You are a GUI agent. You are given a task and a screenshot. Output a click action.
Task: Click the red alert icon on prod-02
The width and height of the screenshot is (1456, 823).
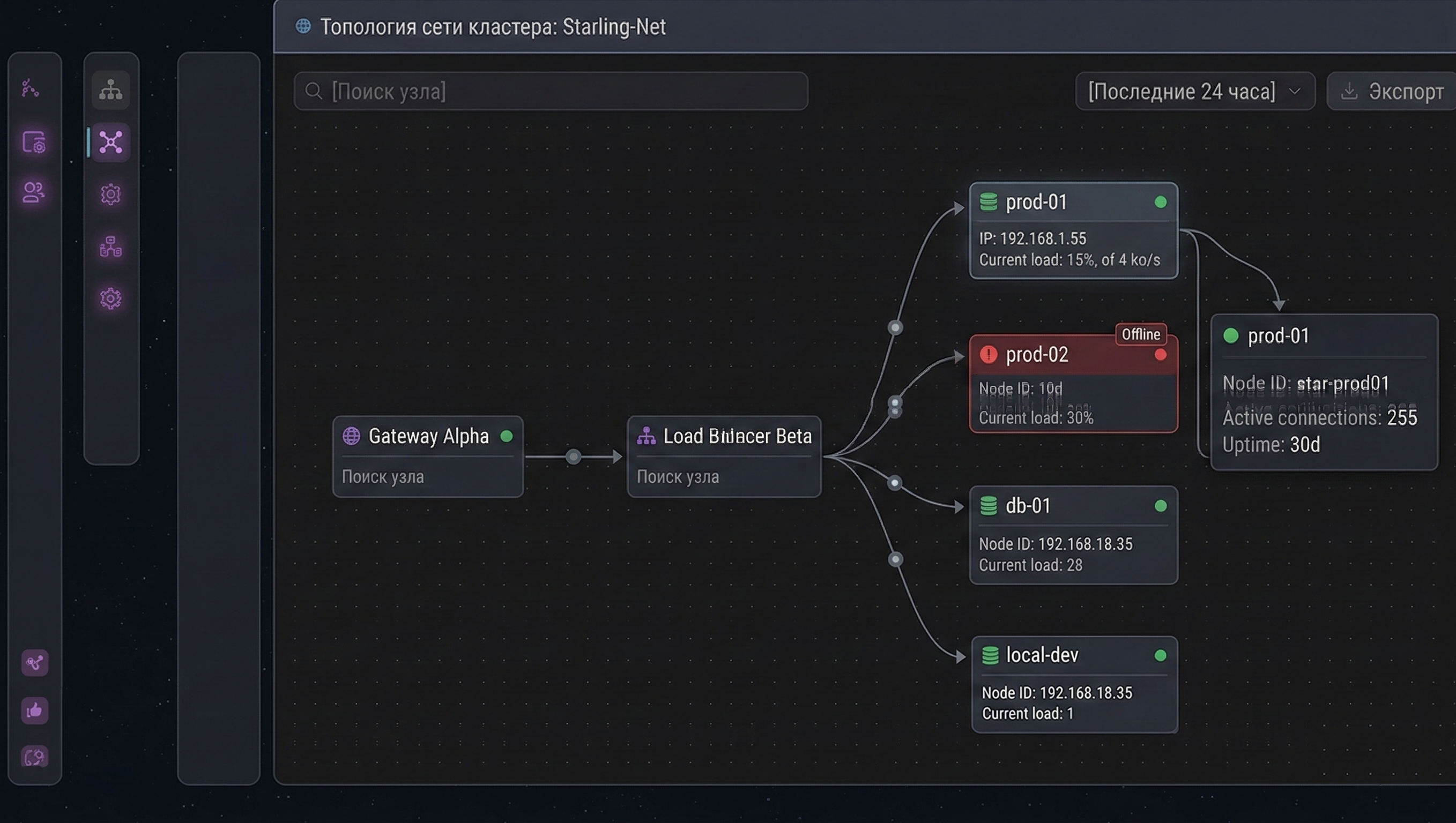click(x=988, y=355)
